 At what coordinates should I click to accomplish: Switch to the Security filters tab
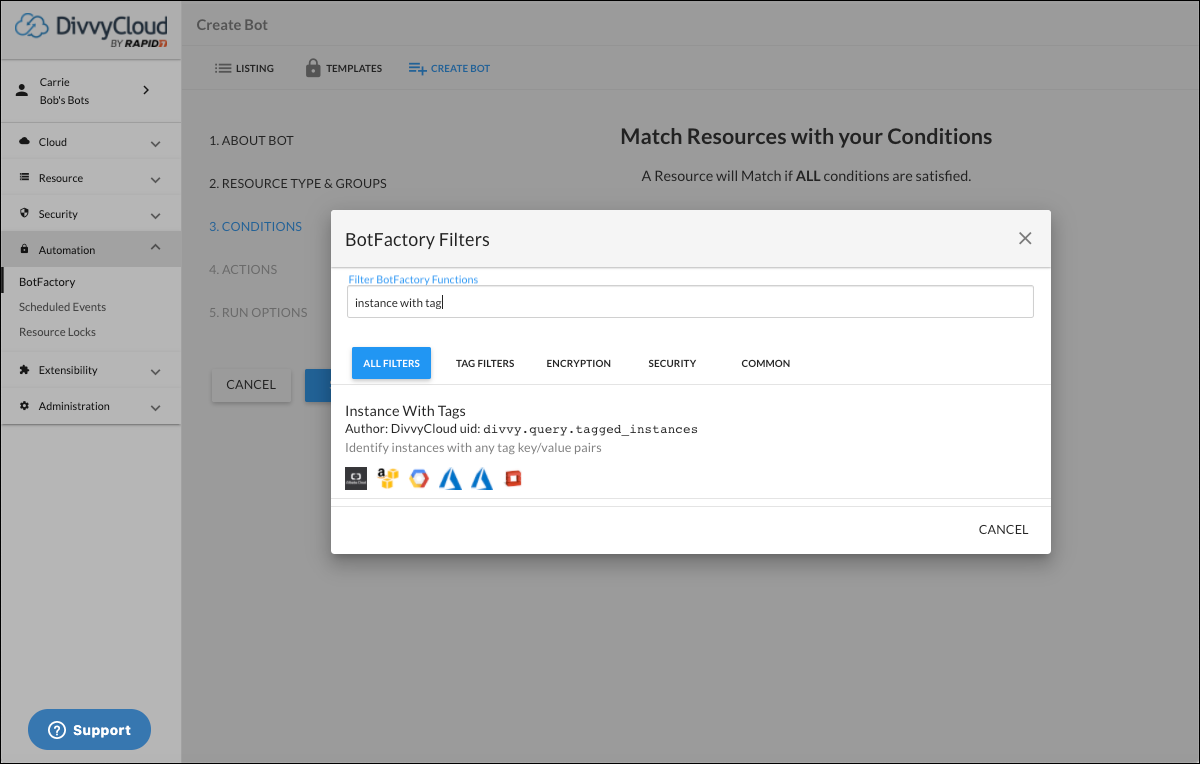[x=672, y=363]
